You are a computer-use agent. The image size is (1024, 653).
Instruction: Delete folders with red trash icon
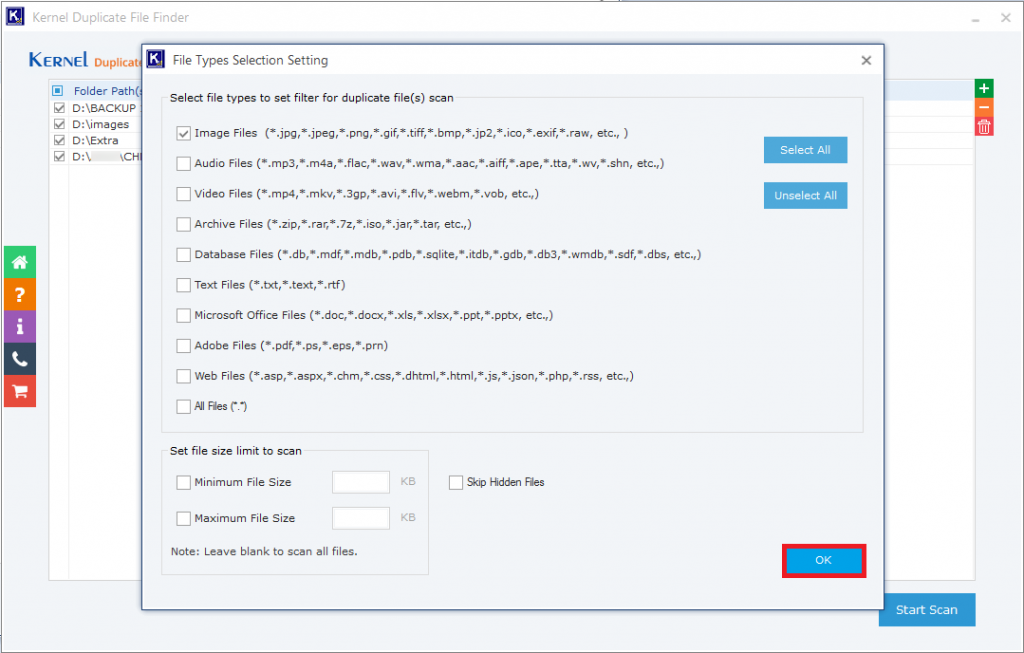coord(984,126)
